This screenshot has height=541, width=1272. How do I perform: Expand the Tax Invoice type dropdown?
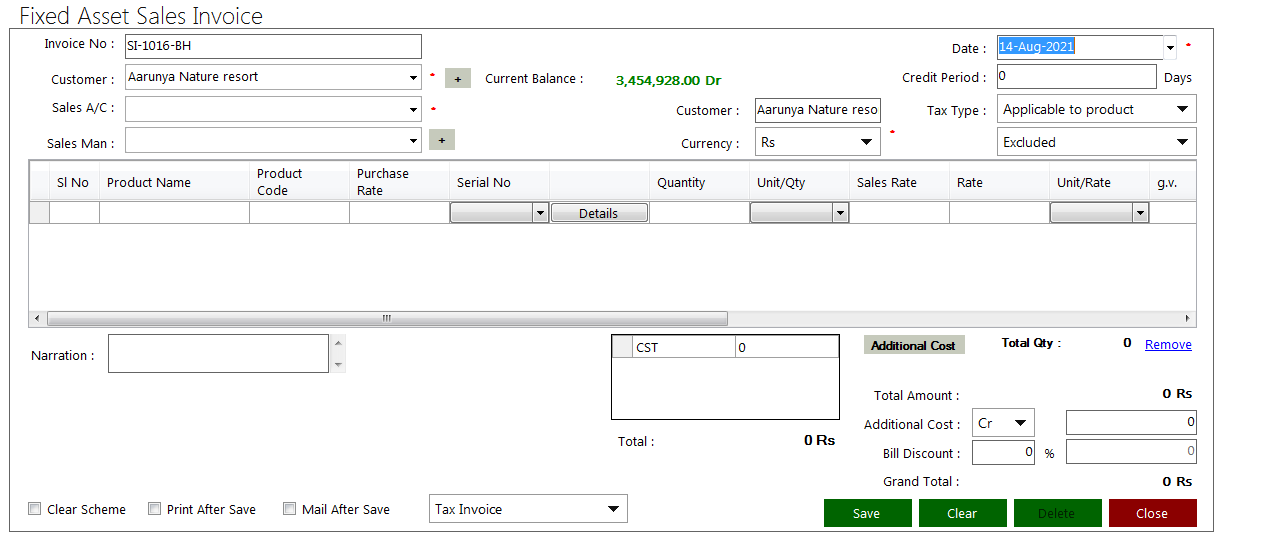613,509
